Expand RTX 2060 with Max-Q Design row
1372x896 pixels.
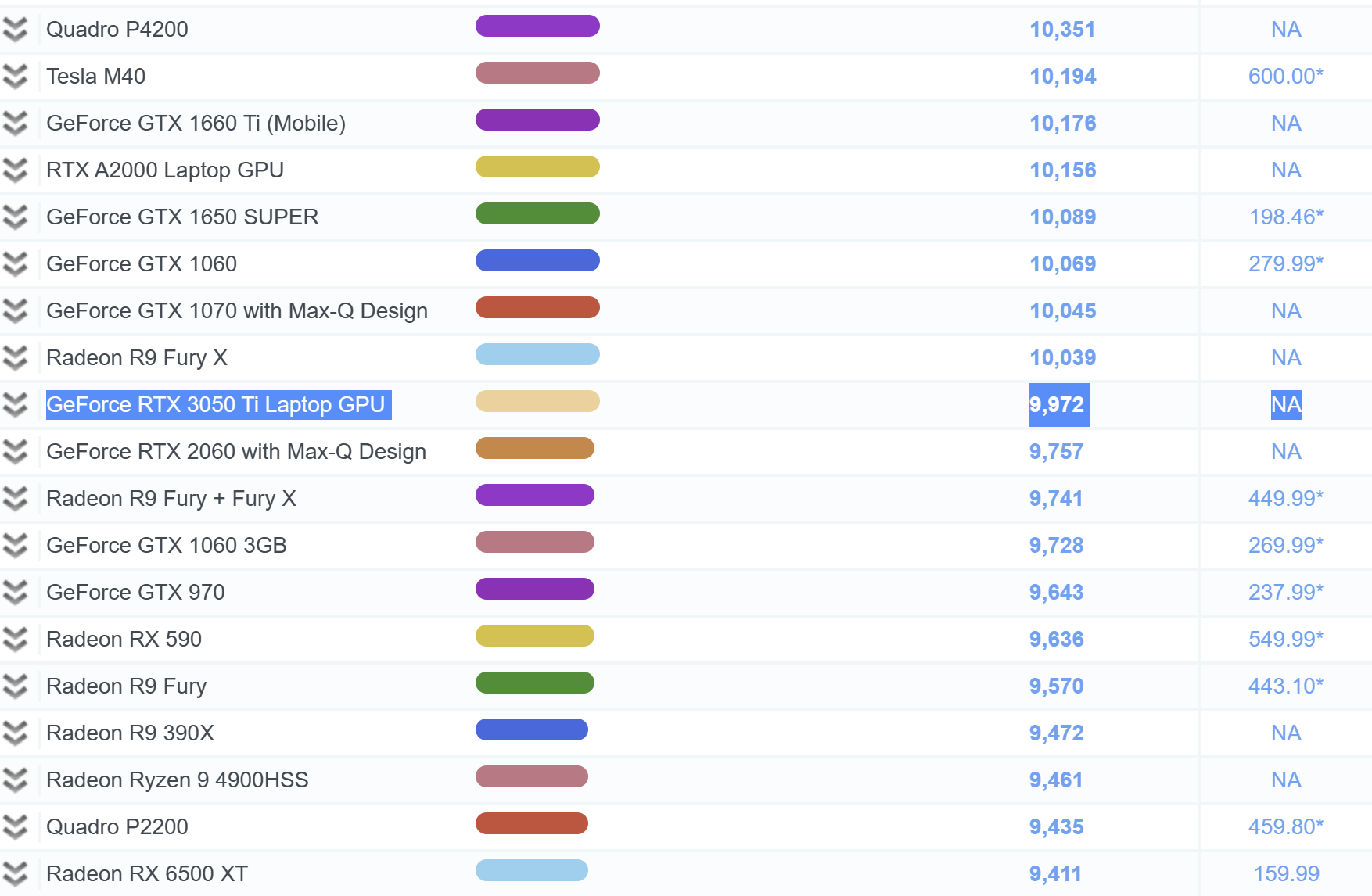click(15, 452)
